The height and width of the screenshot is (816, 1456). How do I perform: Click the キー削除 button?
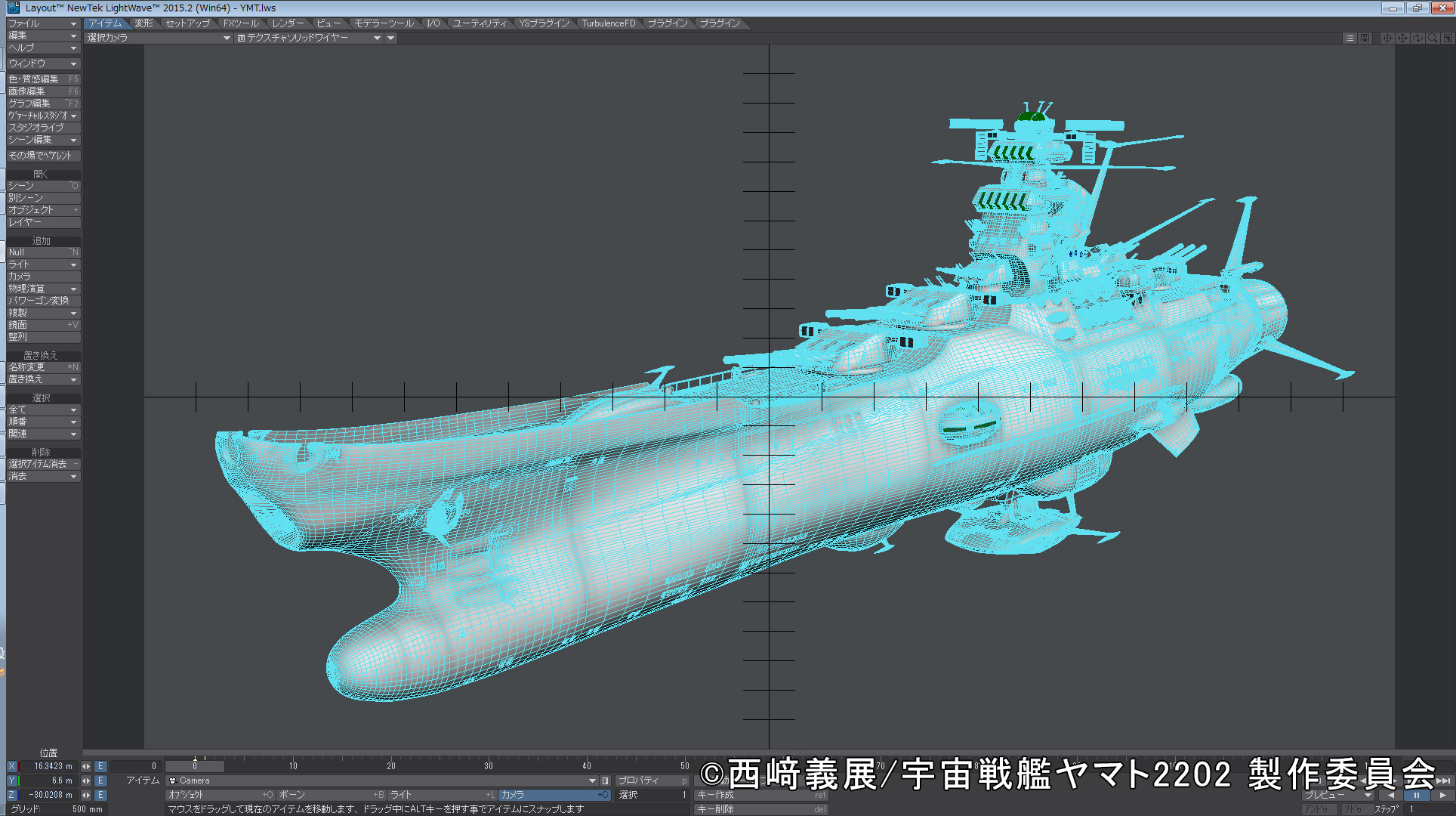761,809
